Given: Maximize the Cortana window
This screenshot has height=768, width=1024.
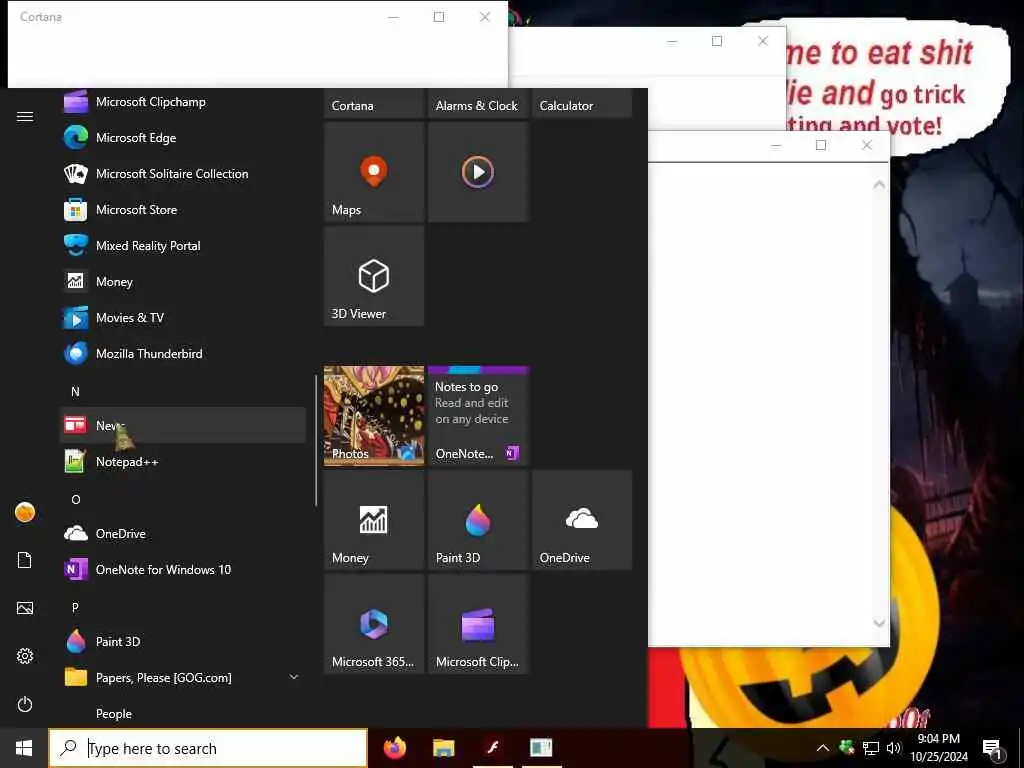Looking at the screenshot, I should (x=439, y=17).
